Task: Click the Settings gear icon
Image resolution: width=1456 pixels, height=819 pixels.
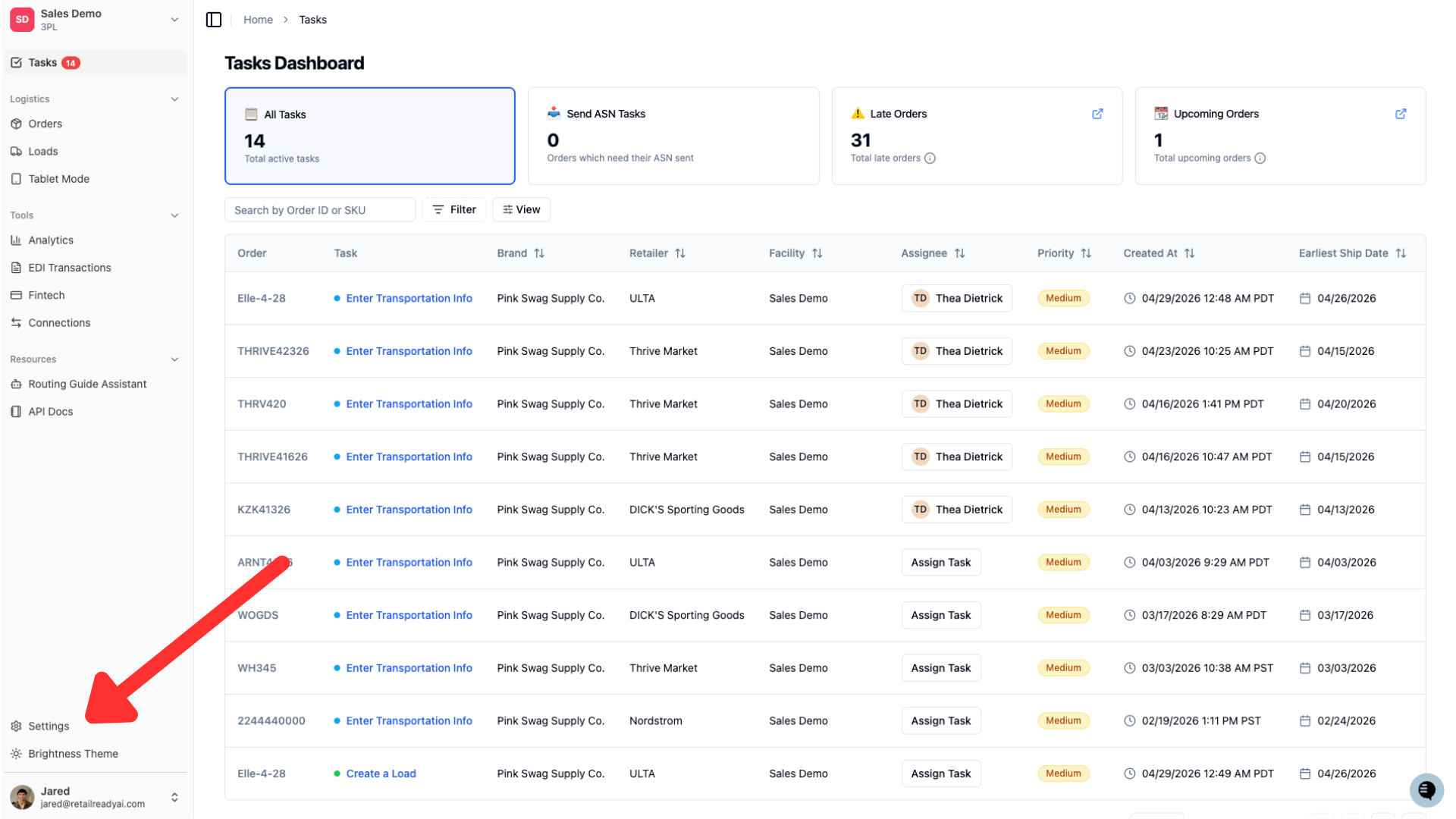Action: [x=16, y=726]
